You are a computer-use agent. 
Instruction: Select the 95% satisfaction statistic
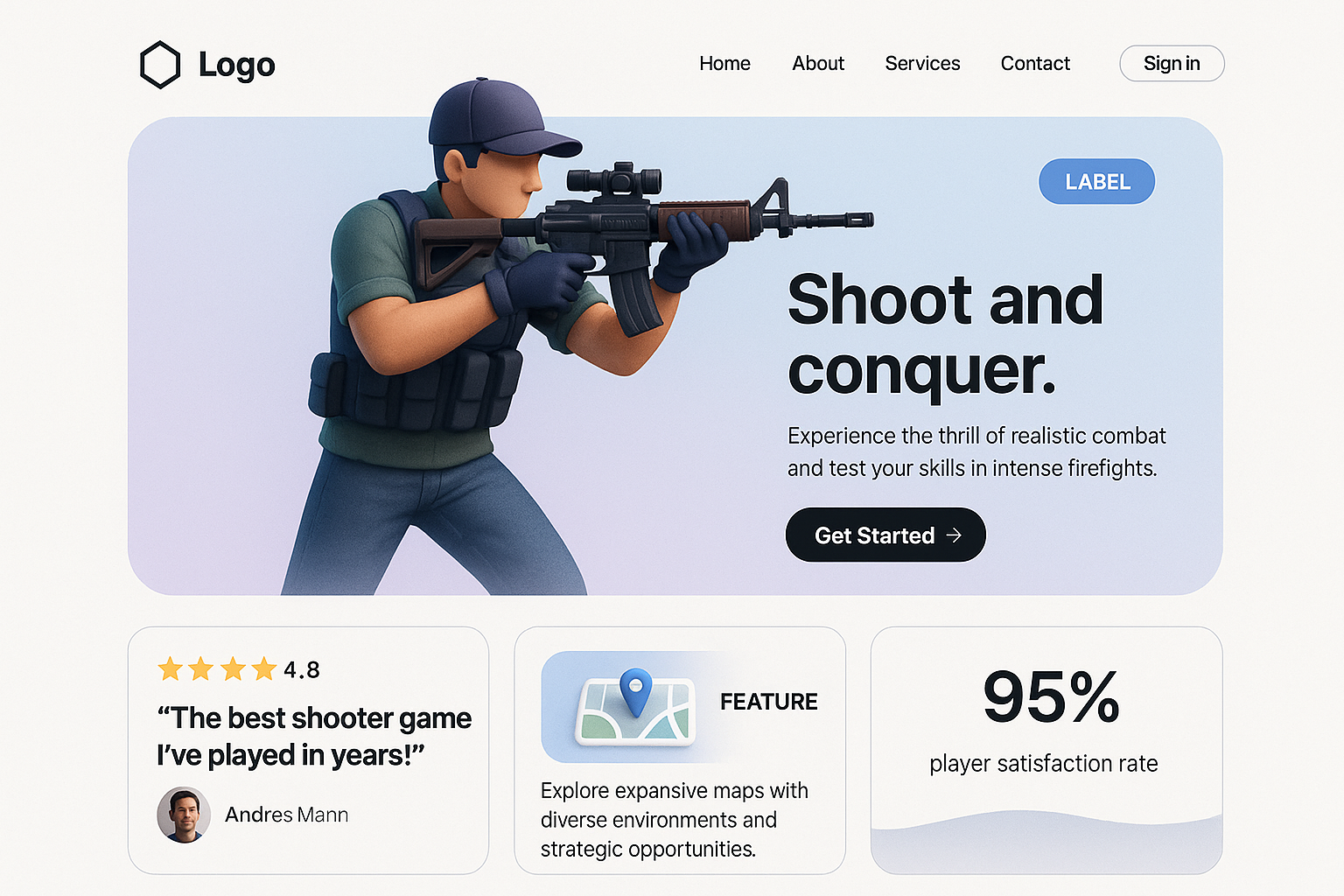click(1051, 697)
